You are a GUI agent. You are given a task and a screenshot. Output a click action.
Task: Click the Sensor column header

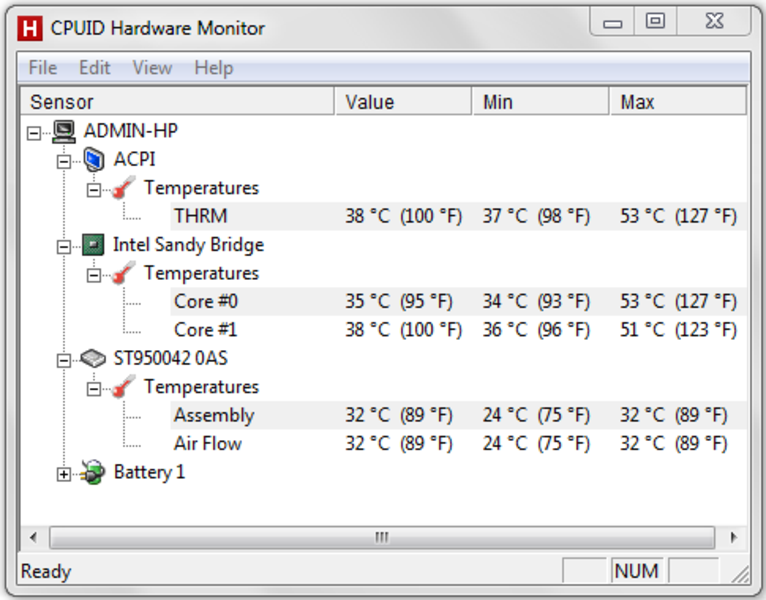click(178, 102)
